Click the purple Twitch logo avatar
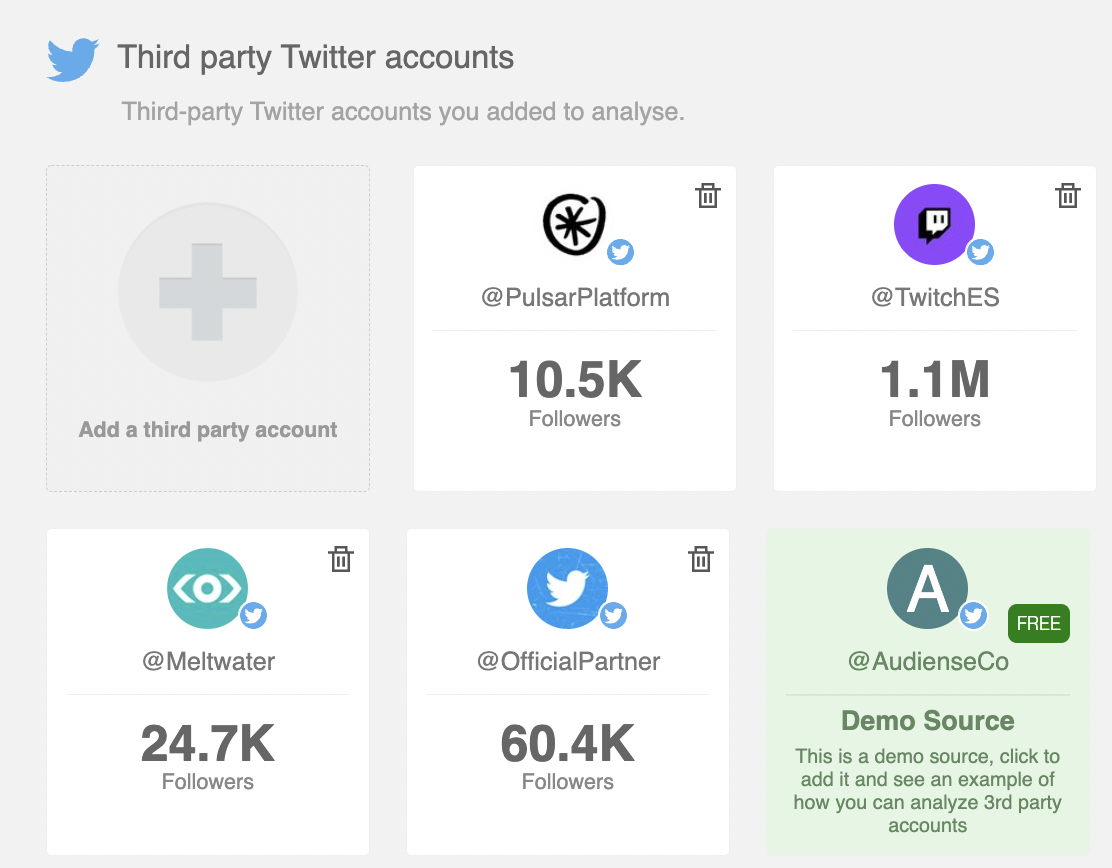This screenshot has height=868, width=1112. (x=934, y=225)
